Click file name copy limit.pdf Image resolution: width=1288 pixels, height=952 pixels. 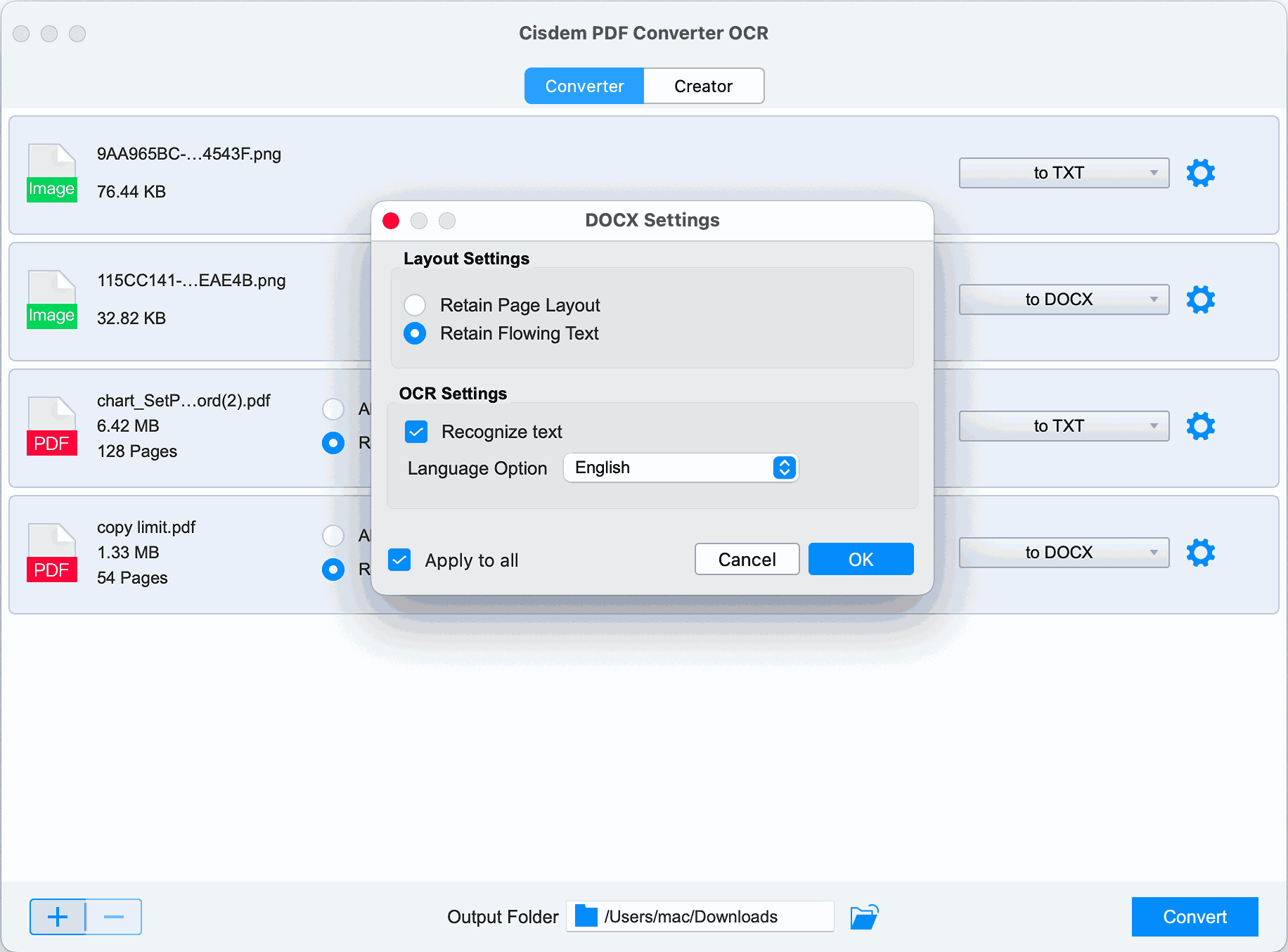146,527
